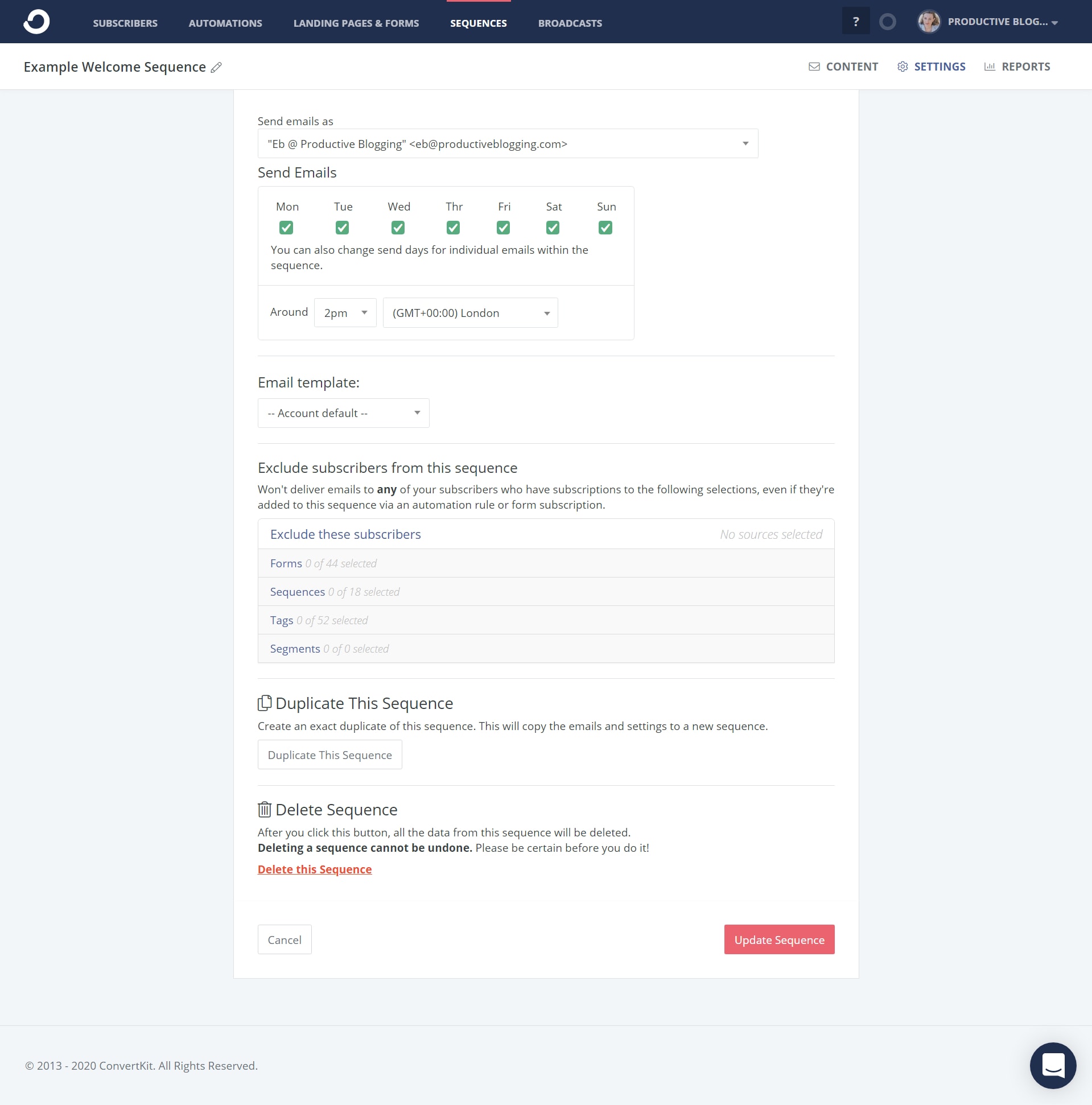Screen dimensions: 1092x1105
Task: Open the Broadcasts menu
Action: (x=570, y=23)
